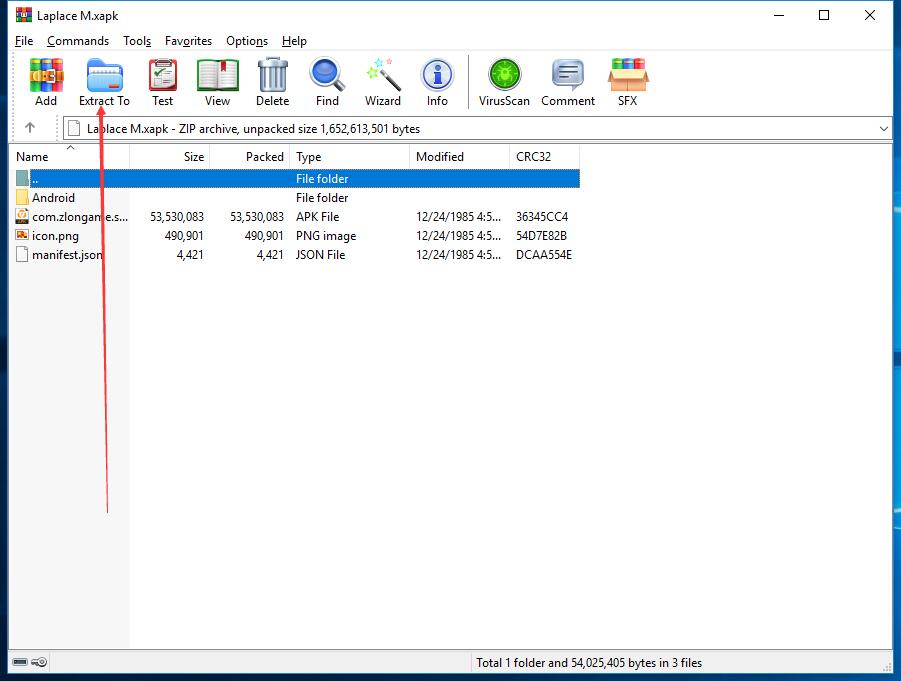This screenshot has width=901, height=681.
Task: Select the manifest.json file
Action: pos(64,255)
